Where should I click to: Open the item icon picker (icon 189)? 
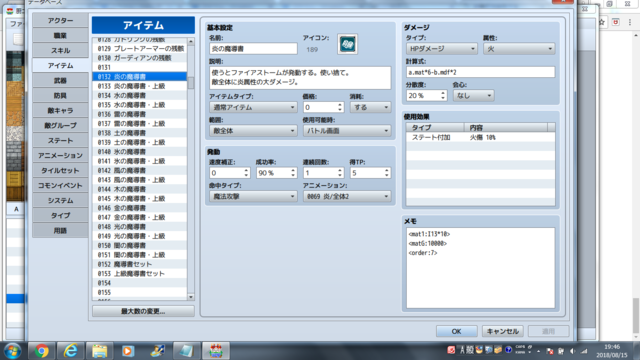click(347, 44)
